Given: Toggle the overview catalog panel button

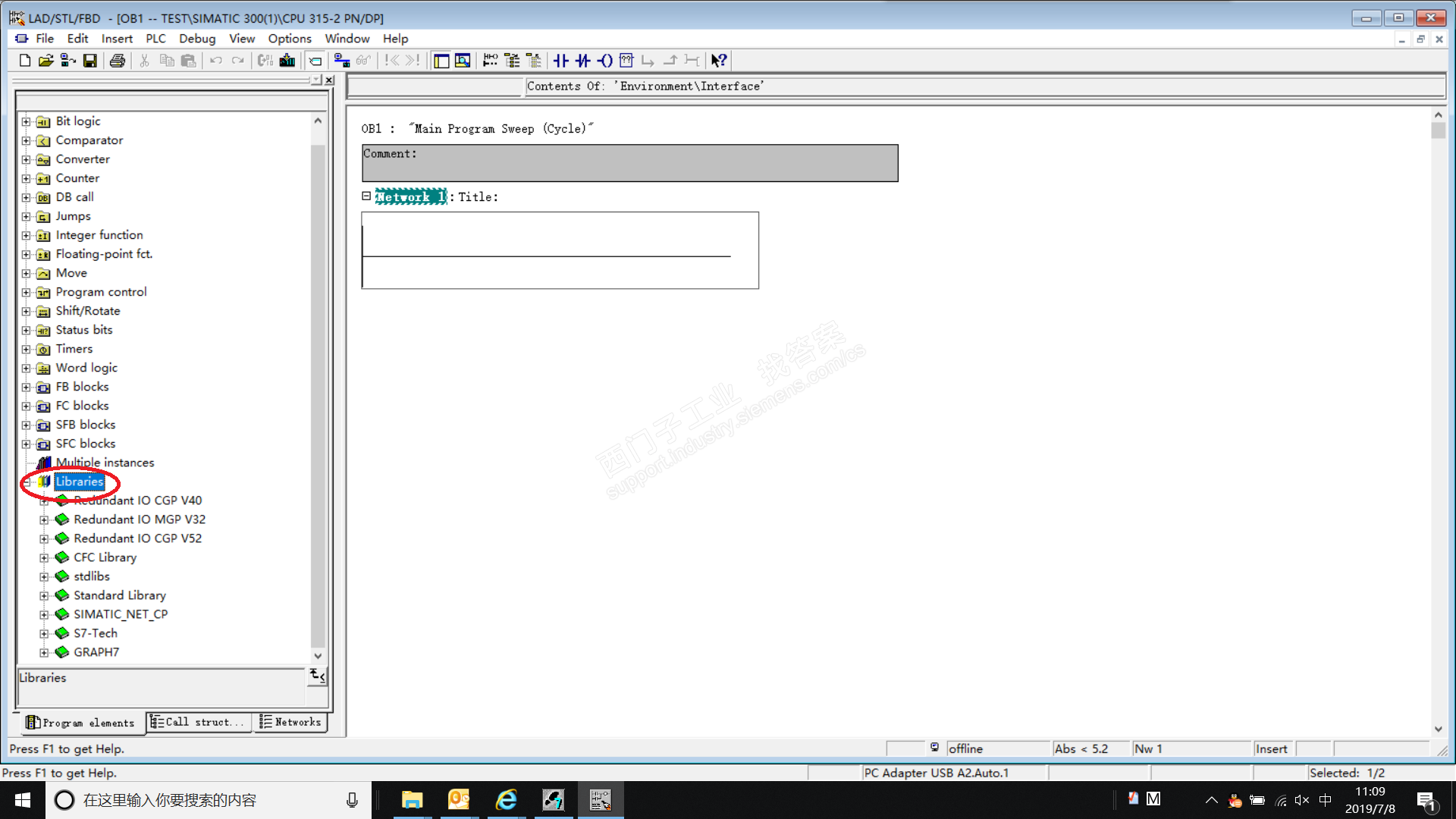Looking at the screenshot, I should point(441,61).
